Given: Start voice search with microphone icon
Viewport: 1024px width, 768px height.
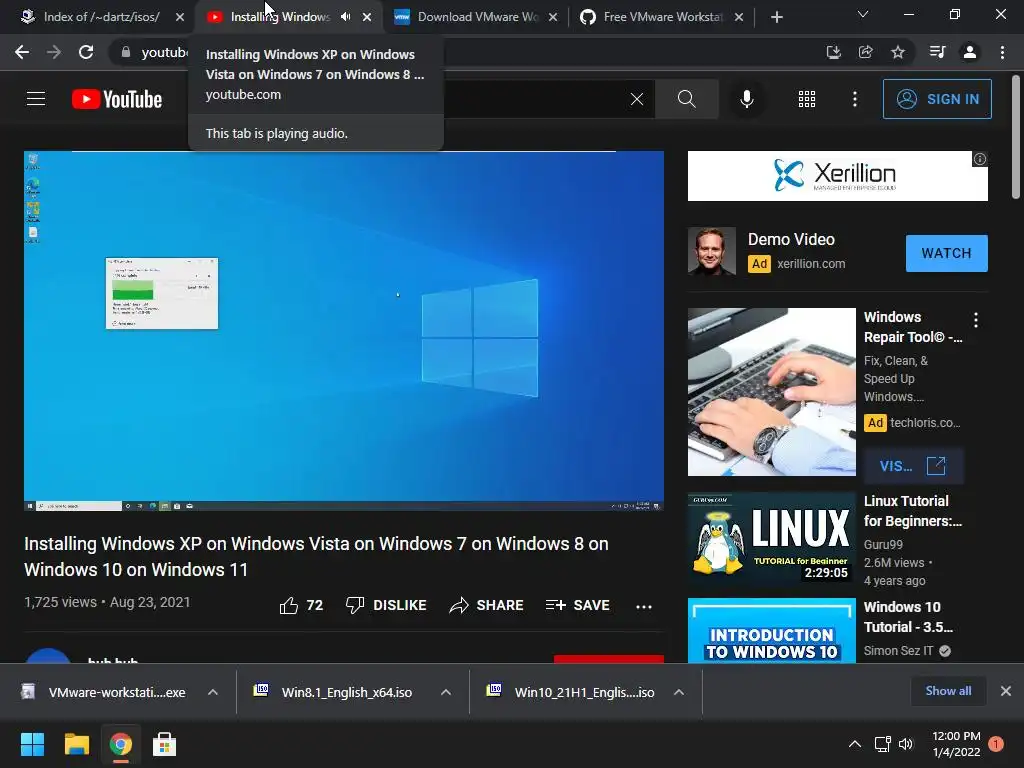Looking at the screenshot, I should [747, 99].
